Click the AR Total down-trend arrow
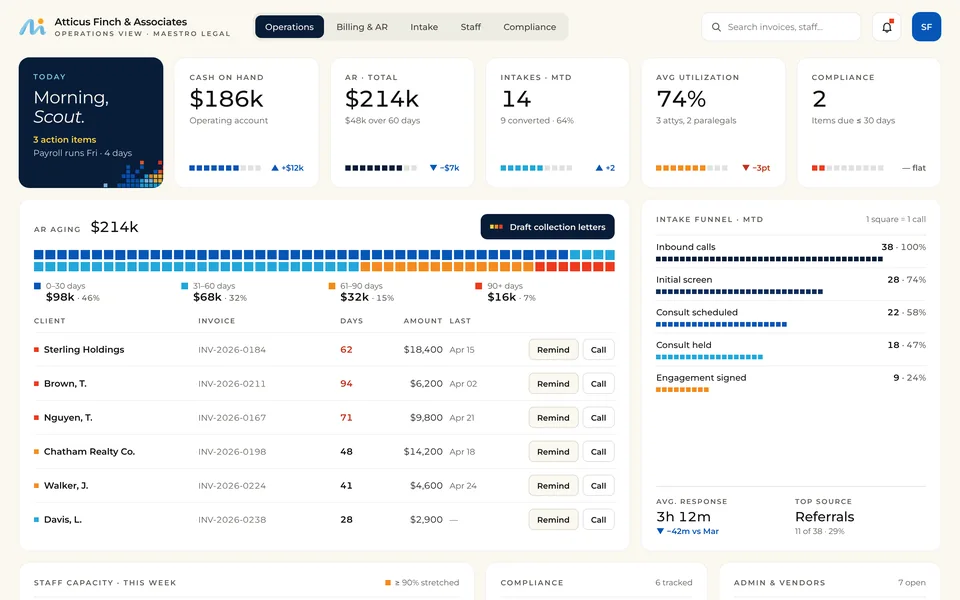Viewport: 960px width, 600px height. pyautogui.click(x=433, y=168)
